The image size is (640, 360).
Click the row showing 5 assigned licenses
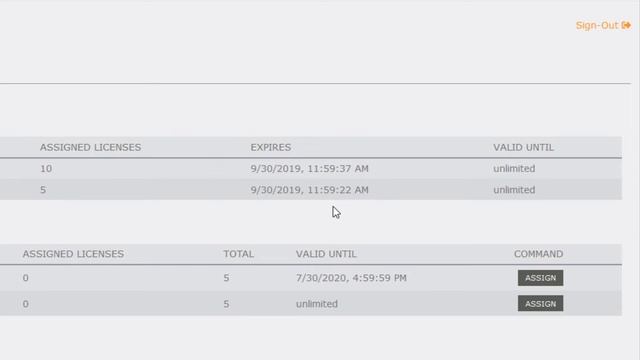click(311, 190)
